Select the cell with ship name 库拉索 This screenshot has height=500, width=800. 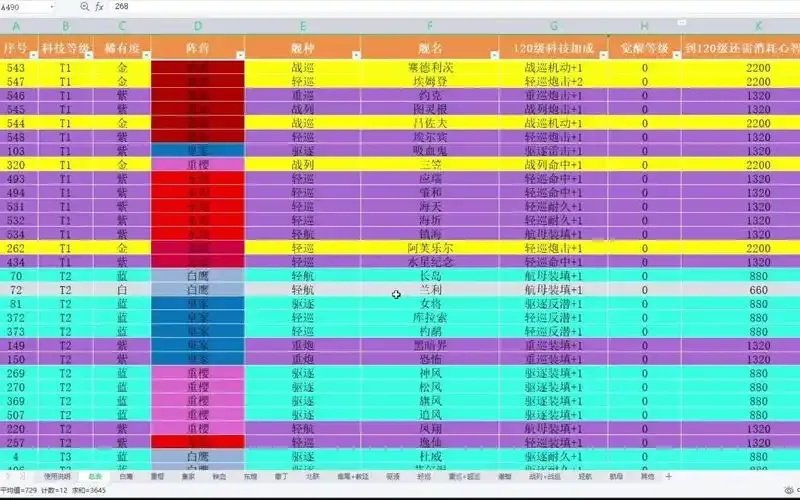point(430,318)
